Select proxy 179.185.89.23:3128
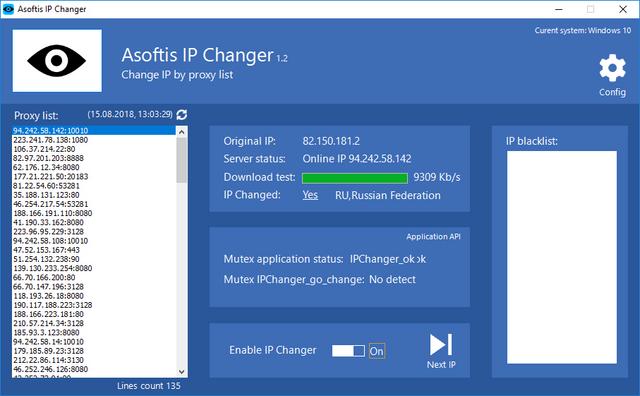This screenshot has width=640, height=396. point(94,351)
